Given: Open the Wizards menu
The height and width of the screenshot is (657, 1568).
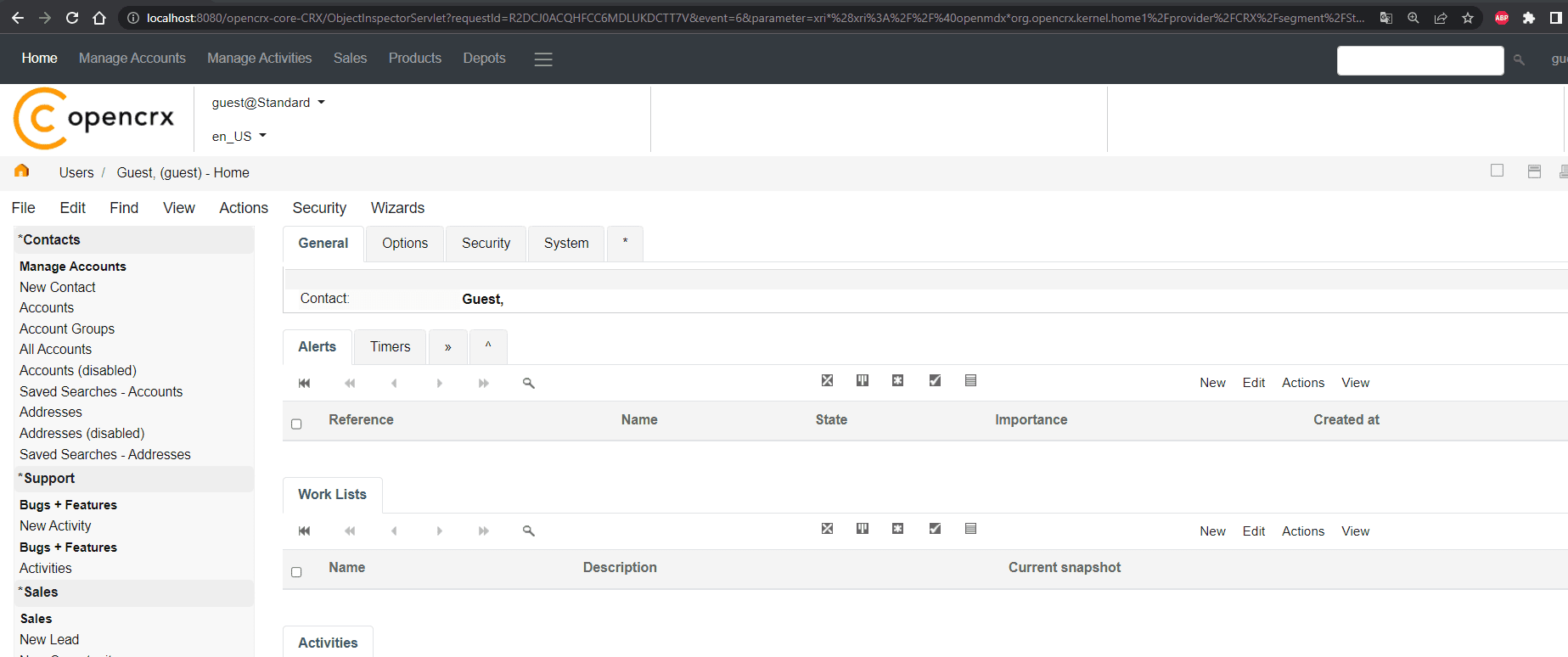Looking at the screenshot, I should pos(397,208).
